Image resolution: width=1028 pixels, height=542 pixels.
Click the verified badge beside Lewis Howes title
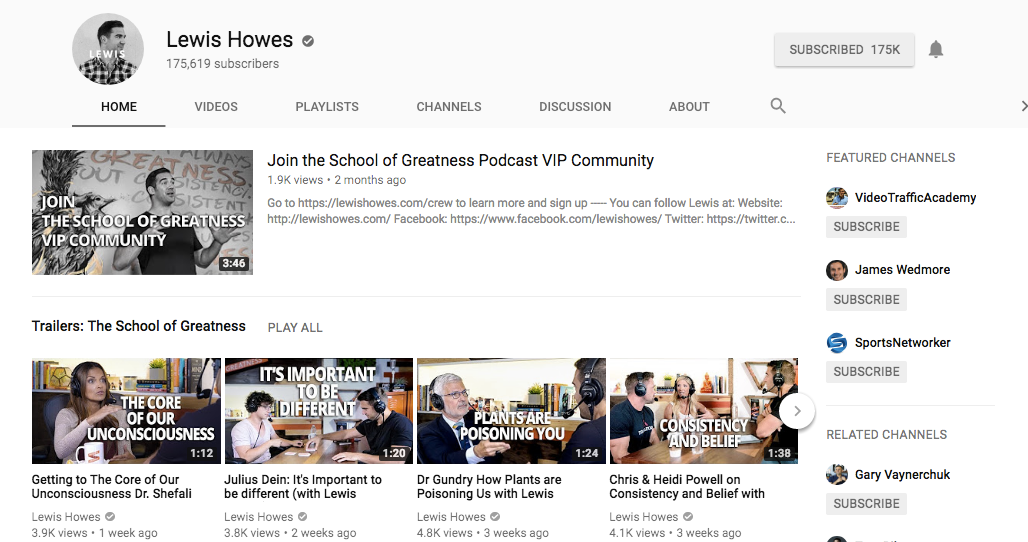(307, 41)
